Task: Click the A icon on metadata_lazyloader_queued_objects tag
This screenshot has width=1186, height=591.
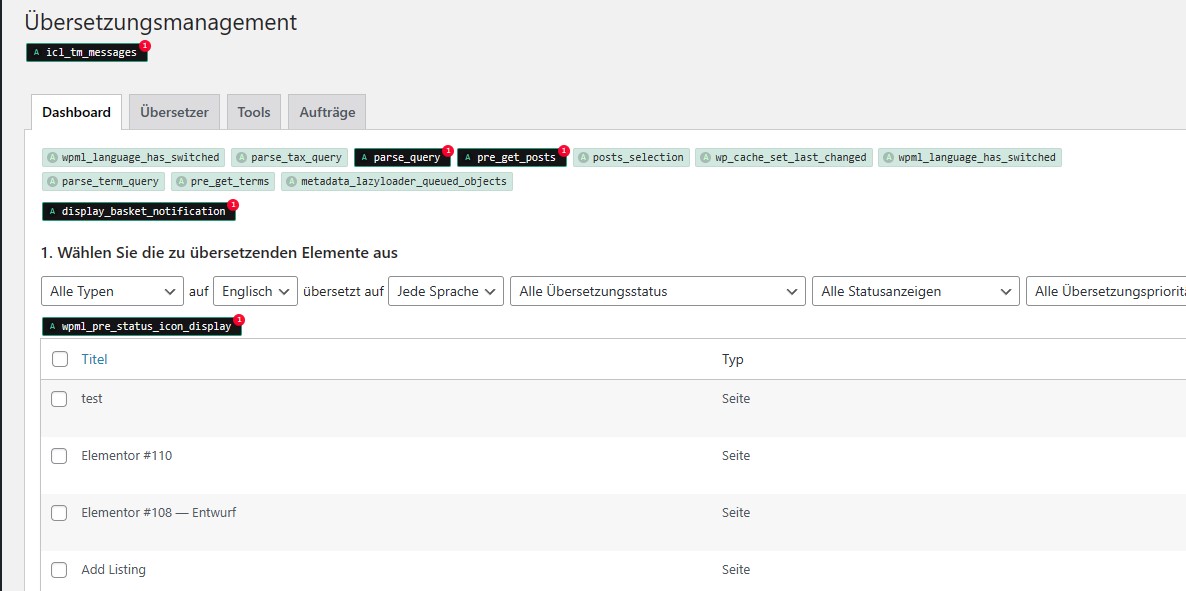Action: coord(292,182)
